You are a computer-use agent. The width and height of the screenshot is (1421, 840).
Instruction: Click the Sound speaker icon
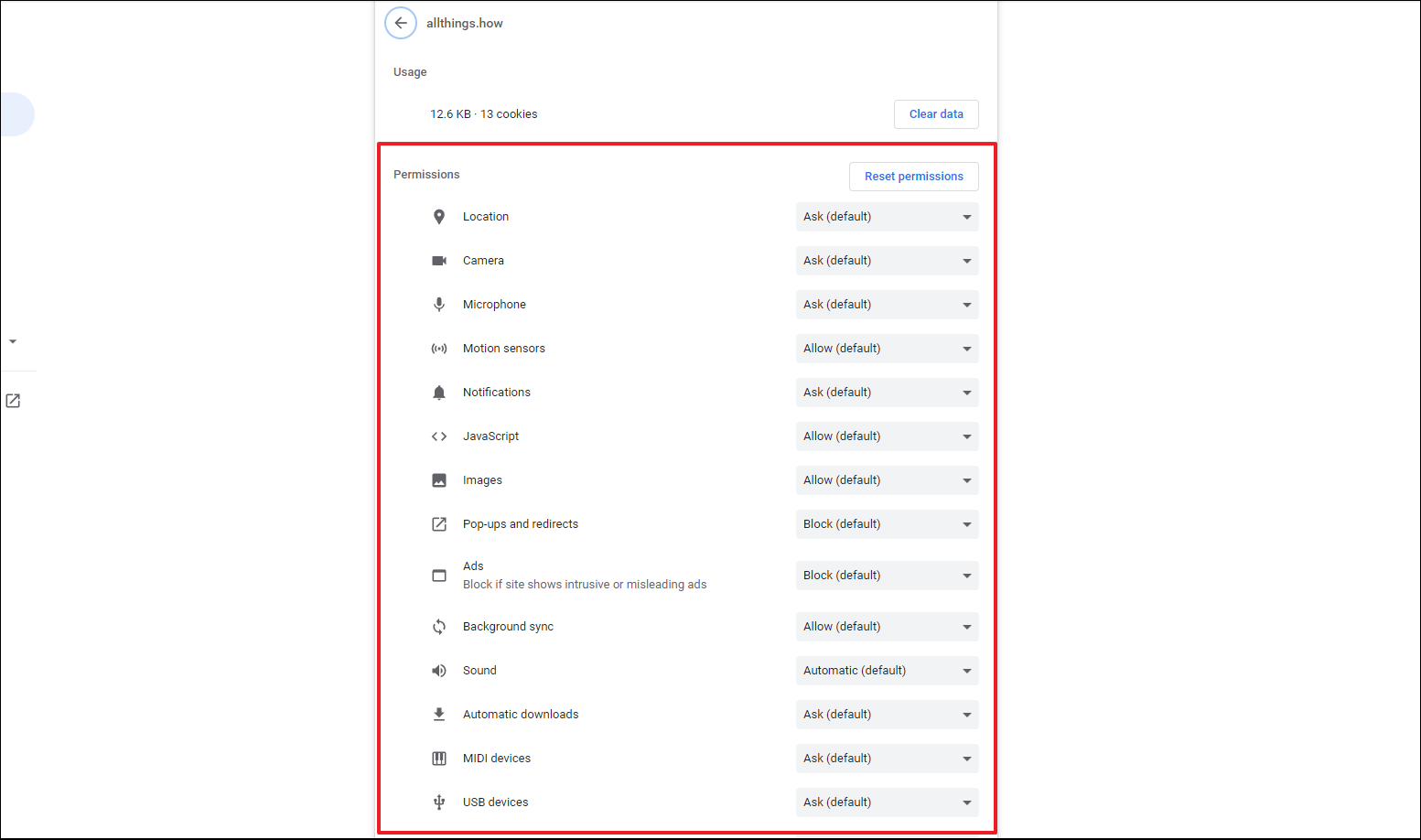(x=439, y=671)
